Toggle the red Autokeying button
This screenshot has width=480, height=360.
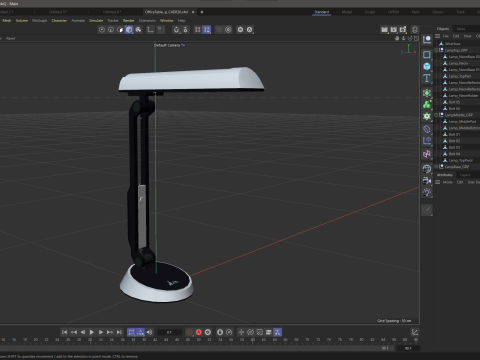pyautogui.click(x=199, y=332)
